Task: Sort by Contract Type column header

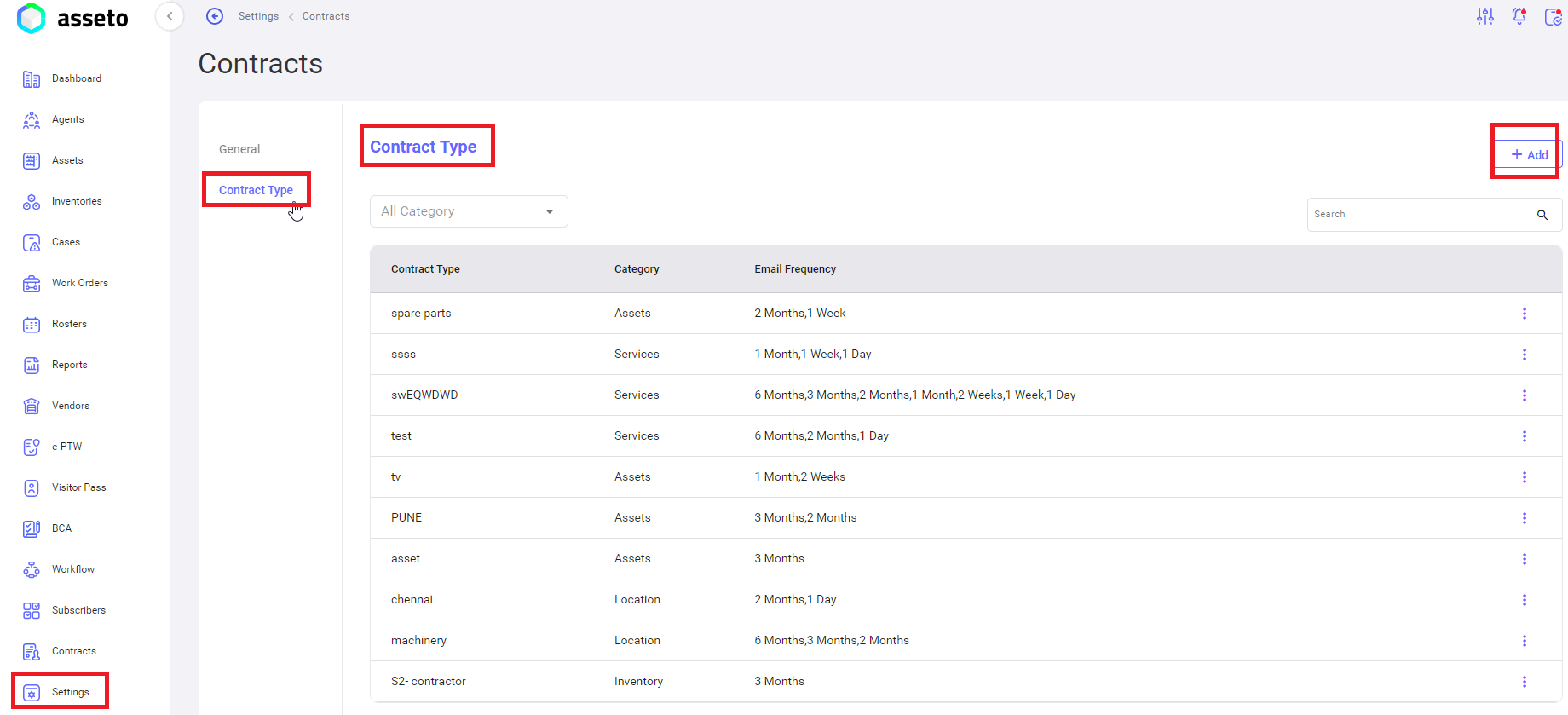Action: point(425,269)
